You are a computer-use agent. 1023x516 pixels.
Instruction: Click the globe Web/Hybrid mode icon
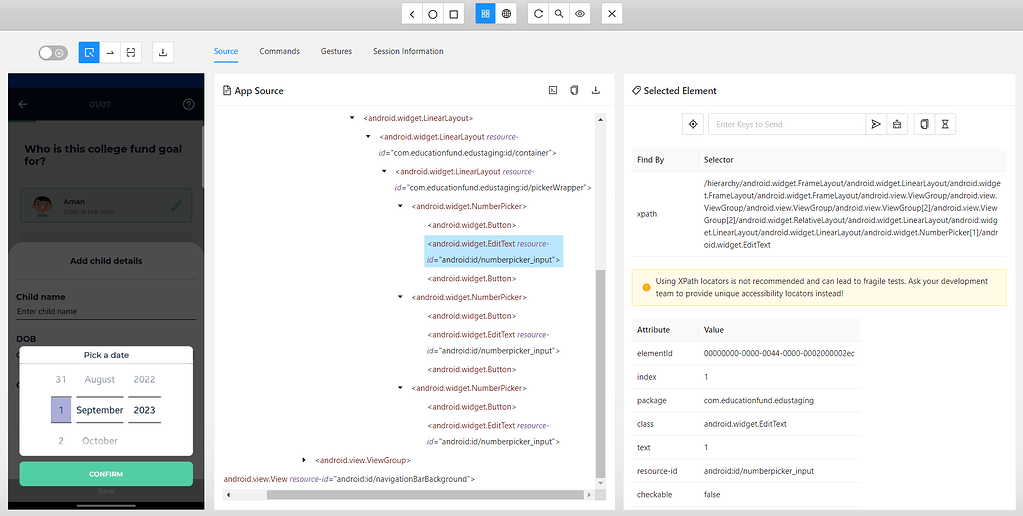click(x=507, y=14)
